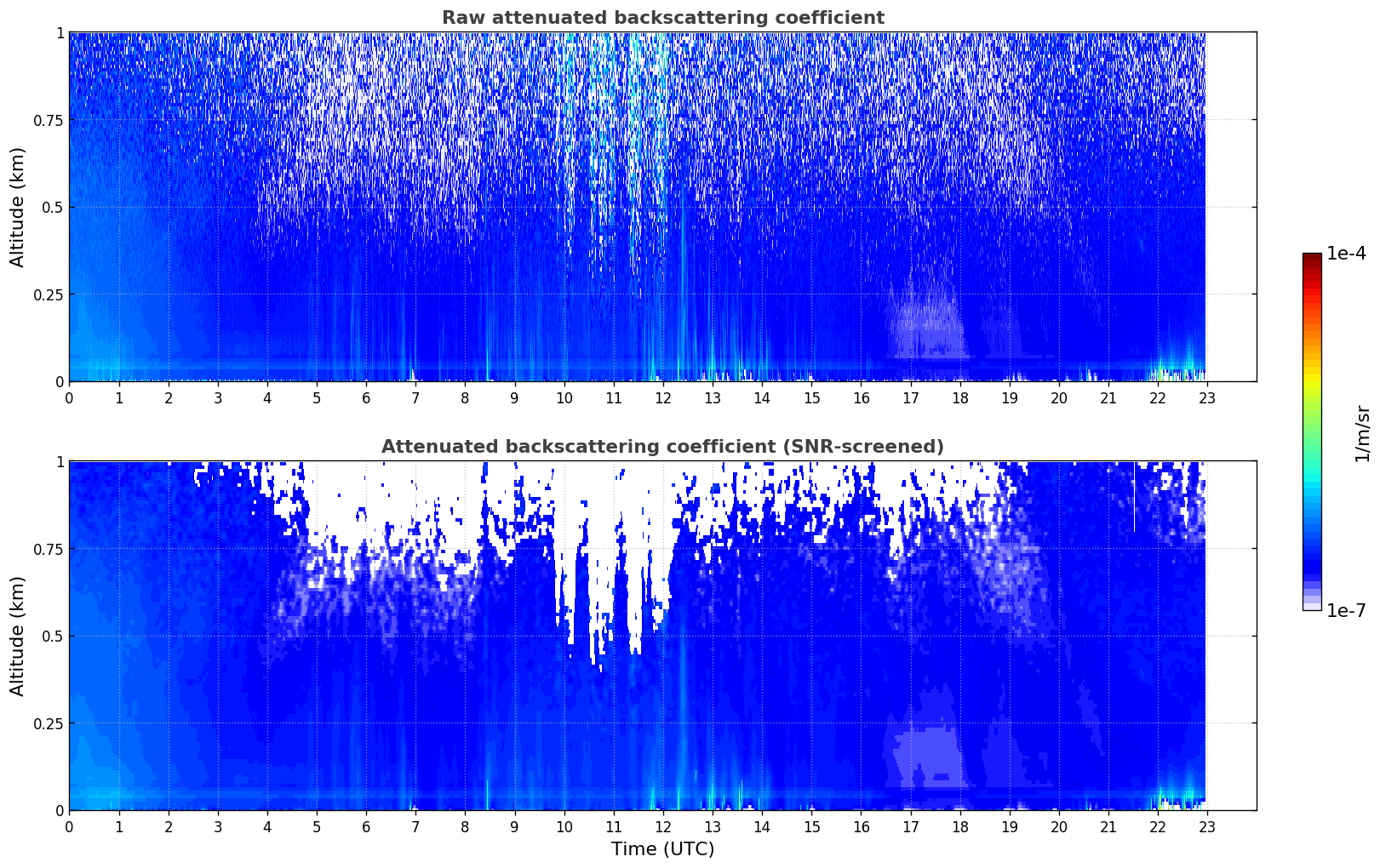Click hour tick '9' under the raw plot
Viewport: 1380px width, 868px height.
click(x=514, y=397)
